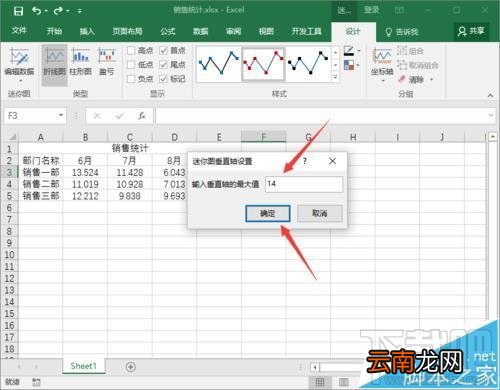
Task: Click the formula bar confirm checkmark
Action: tap(120, 116)
